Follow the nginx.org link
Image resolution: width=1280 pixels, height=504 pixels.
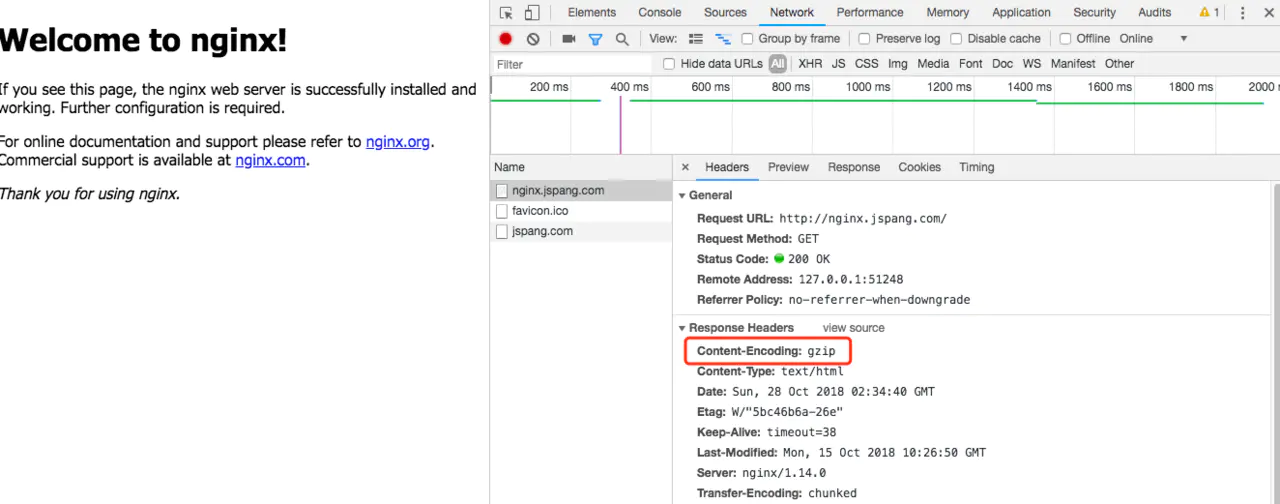398,142
